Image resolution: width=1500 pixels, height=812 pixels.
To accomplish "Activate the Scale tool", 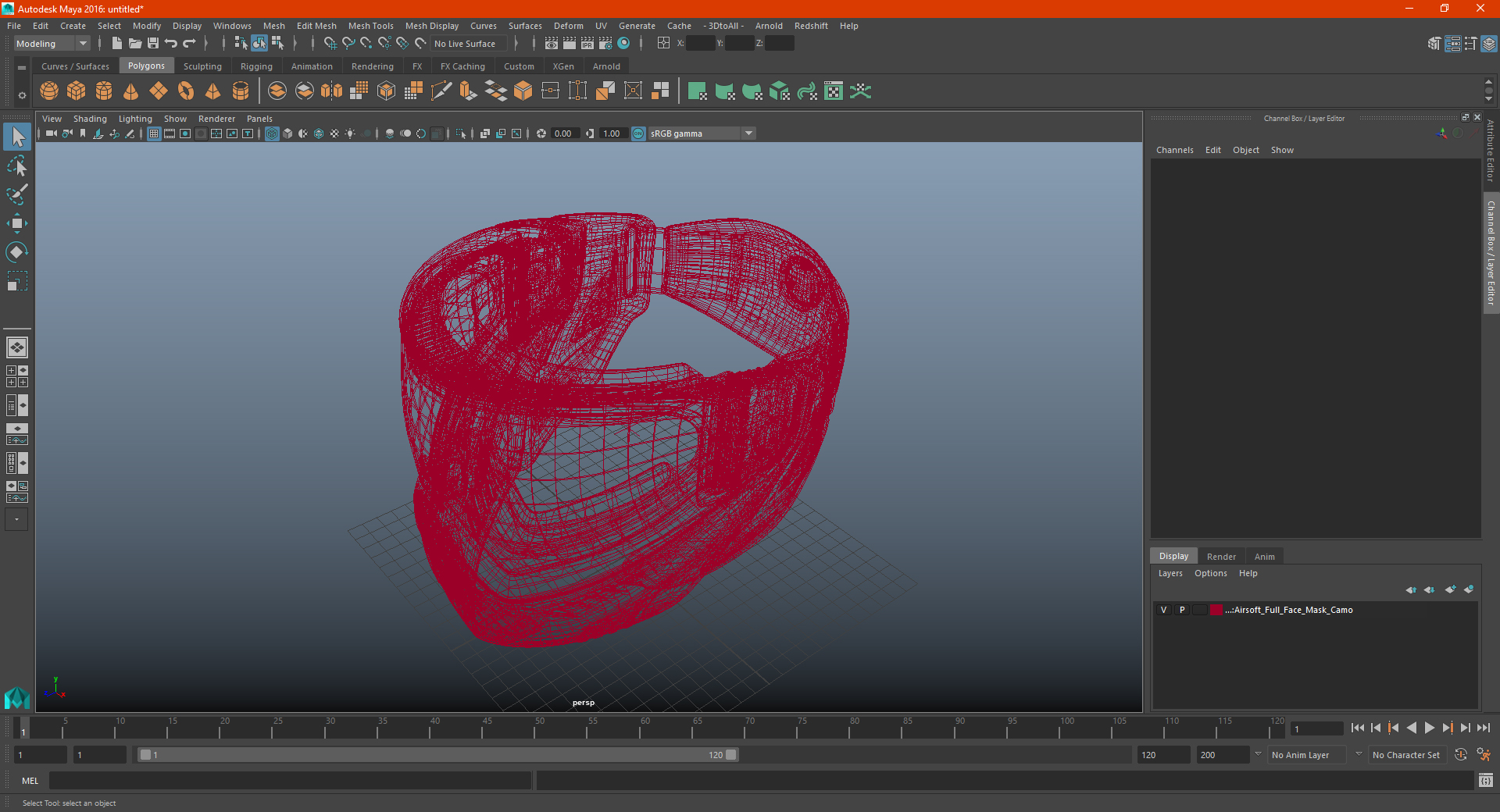I will coord(17,281).
